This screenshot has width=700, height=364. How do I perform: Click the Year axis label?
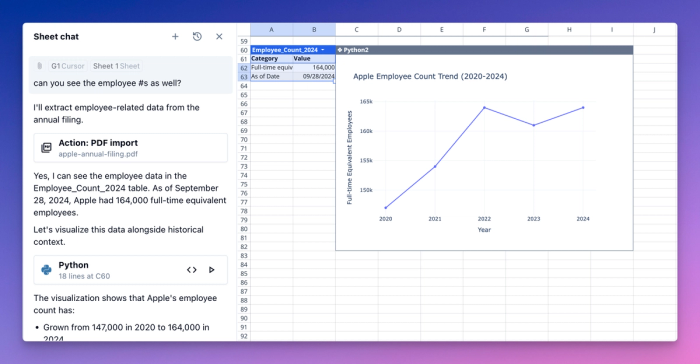pos(484,230)
